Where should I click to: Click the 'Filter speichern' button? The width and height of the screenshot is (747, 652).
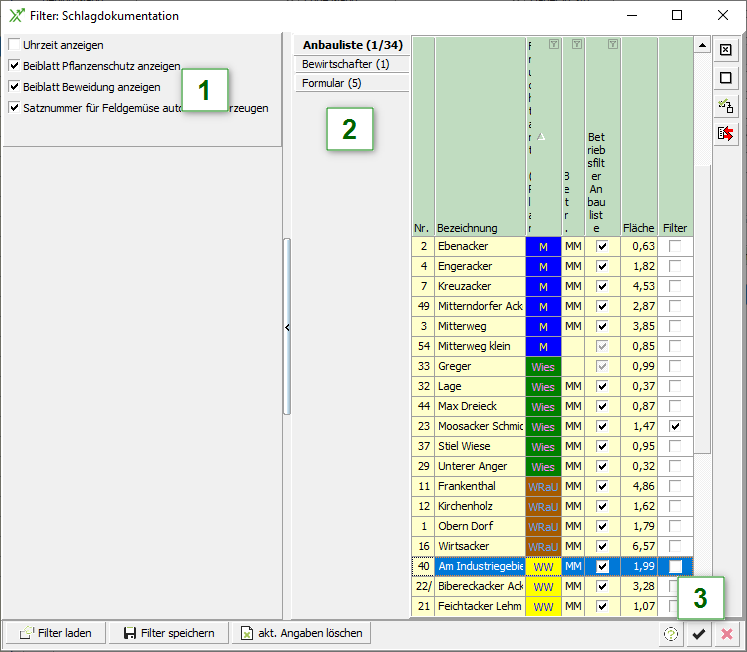[168, 633]
